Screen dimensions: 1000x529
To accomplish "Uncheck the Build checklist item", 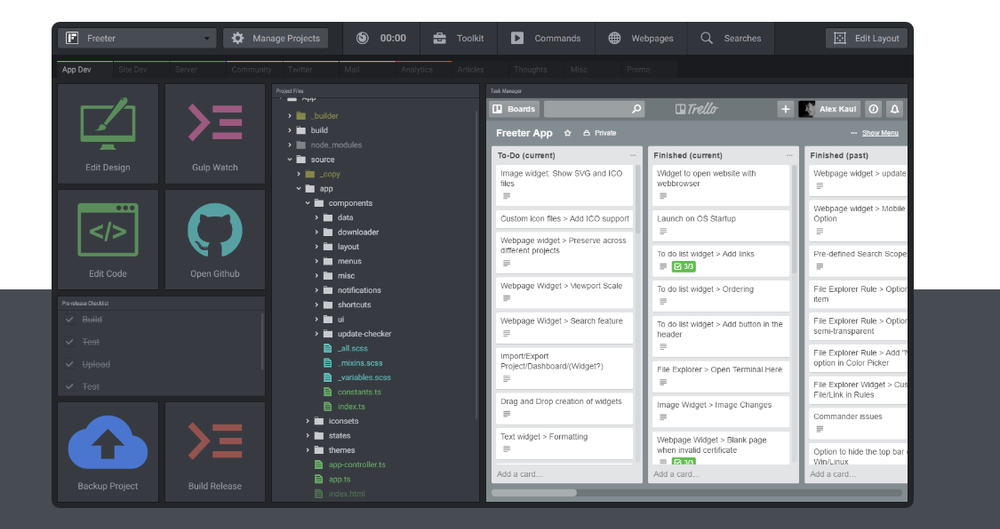I will click(x=70, y=320).
